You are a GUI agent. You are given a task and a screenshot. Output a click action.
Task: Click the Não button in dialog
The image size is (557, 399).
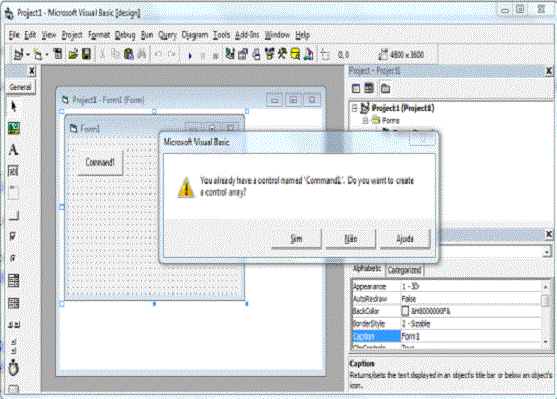tap(351, 238)
